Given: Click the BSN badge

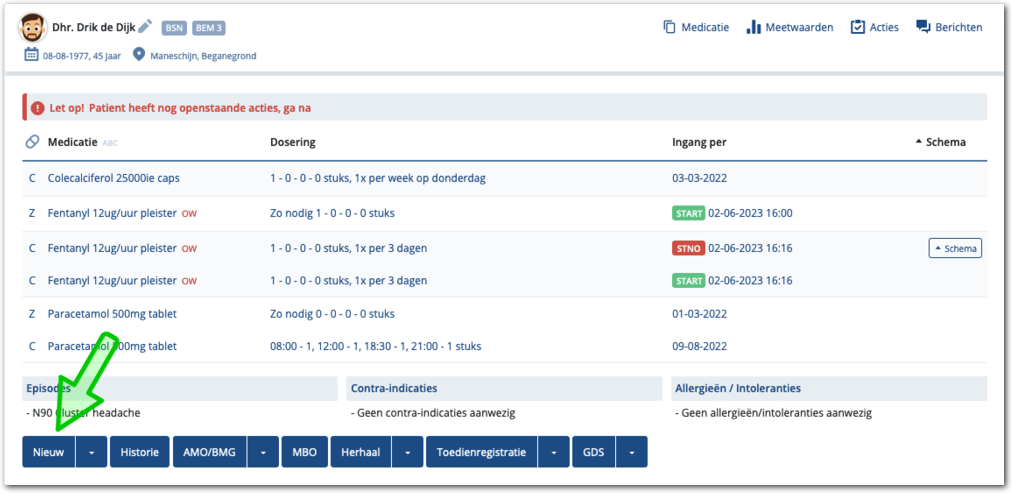Looking at the screenshot, I should point(173,28).
